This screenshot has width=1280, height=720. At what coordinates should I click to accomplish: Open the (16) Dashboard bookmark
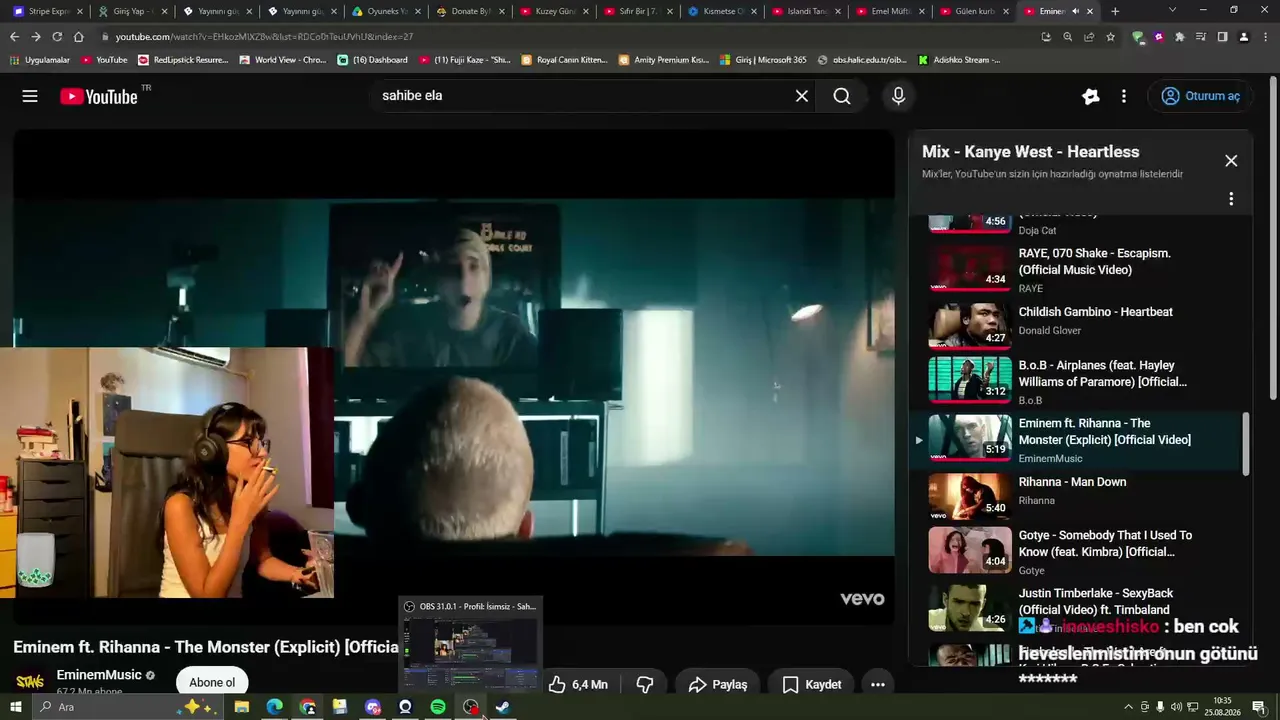click(x=373, y=60)
